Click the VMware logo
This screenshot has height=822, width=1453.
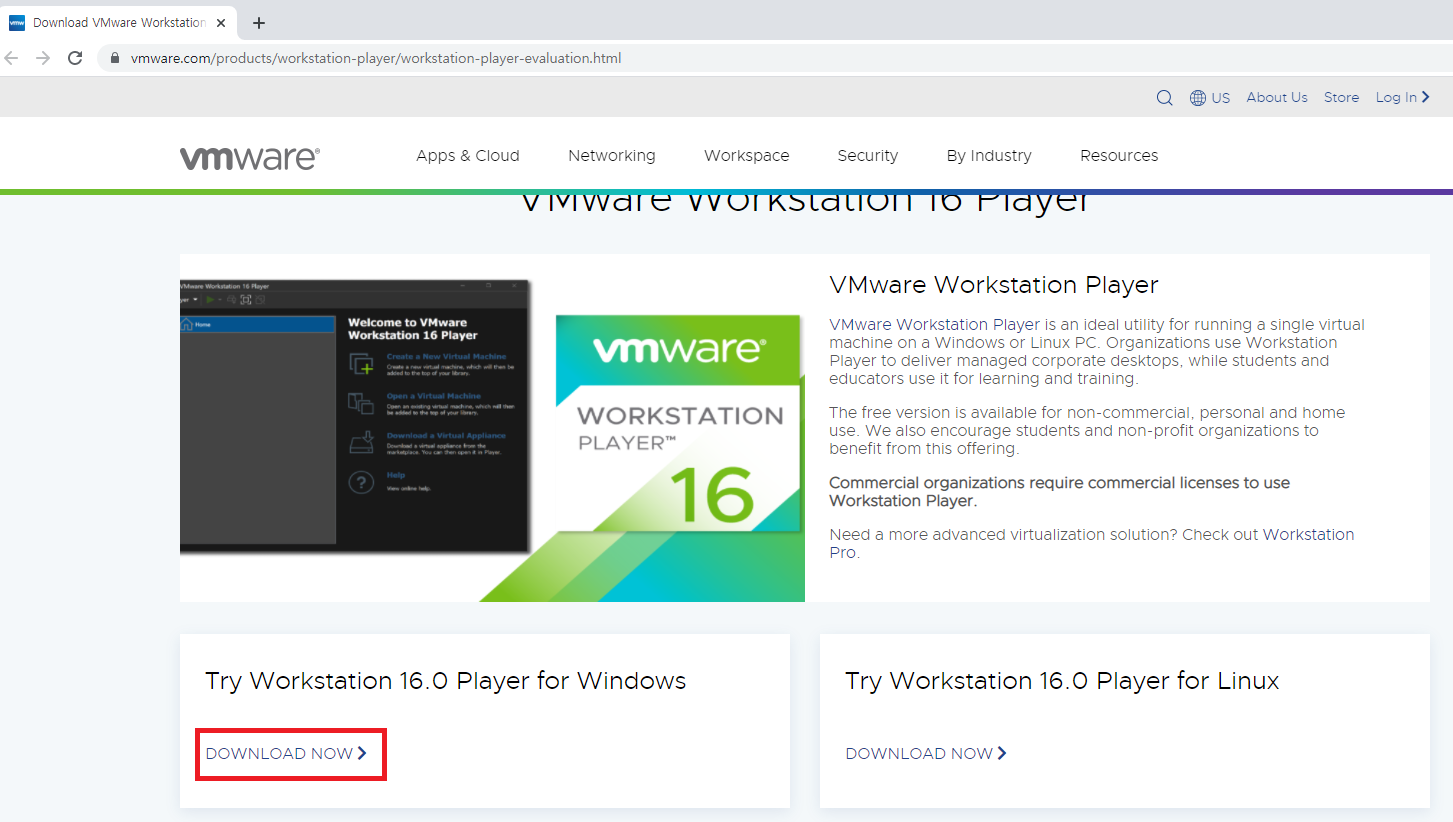[x=250, y=157]
